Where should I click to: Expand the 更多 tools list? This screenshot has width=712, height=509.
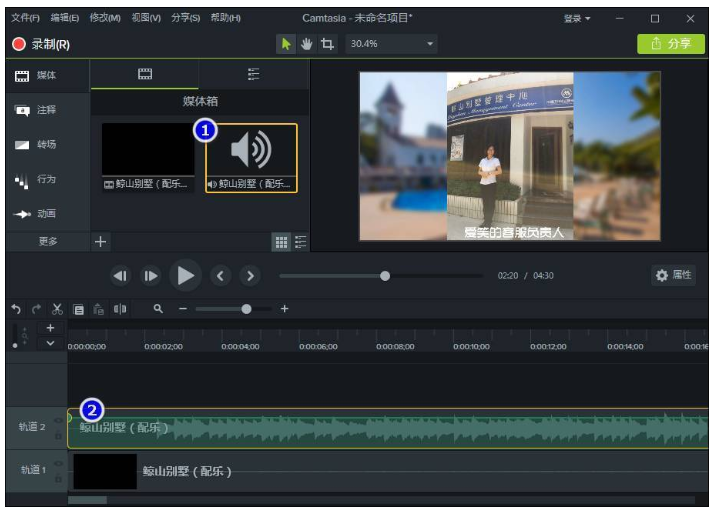coord(47,241)
